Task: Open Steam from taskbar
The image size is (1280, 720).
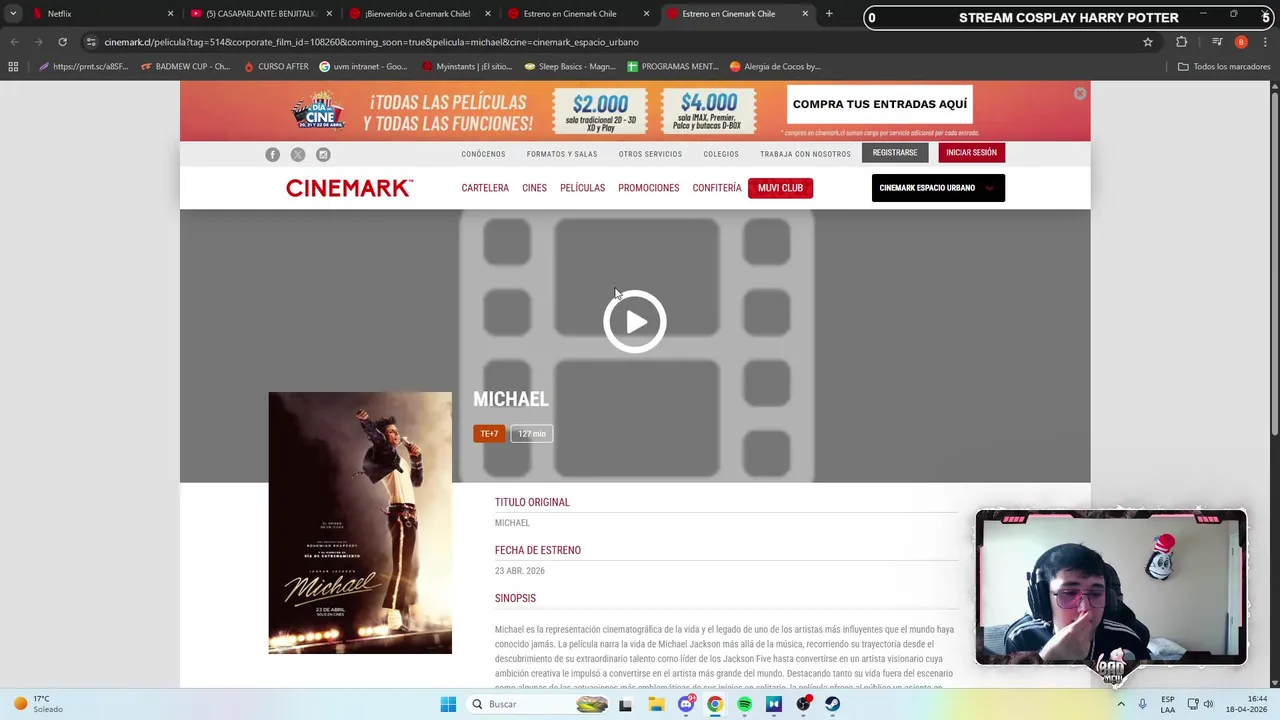Action: (x=832, y=704)
